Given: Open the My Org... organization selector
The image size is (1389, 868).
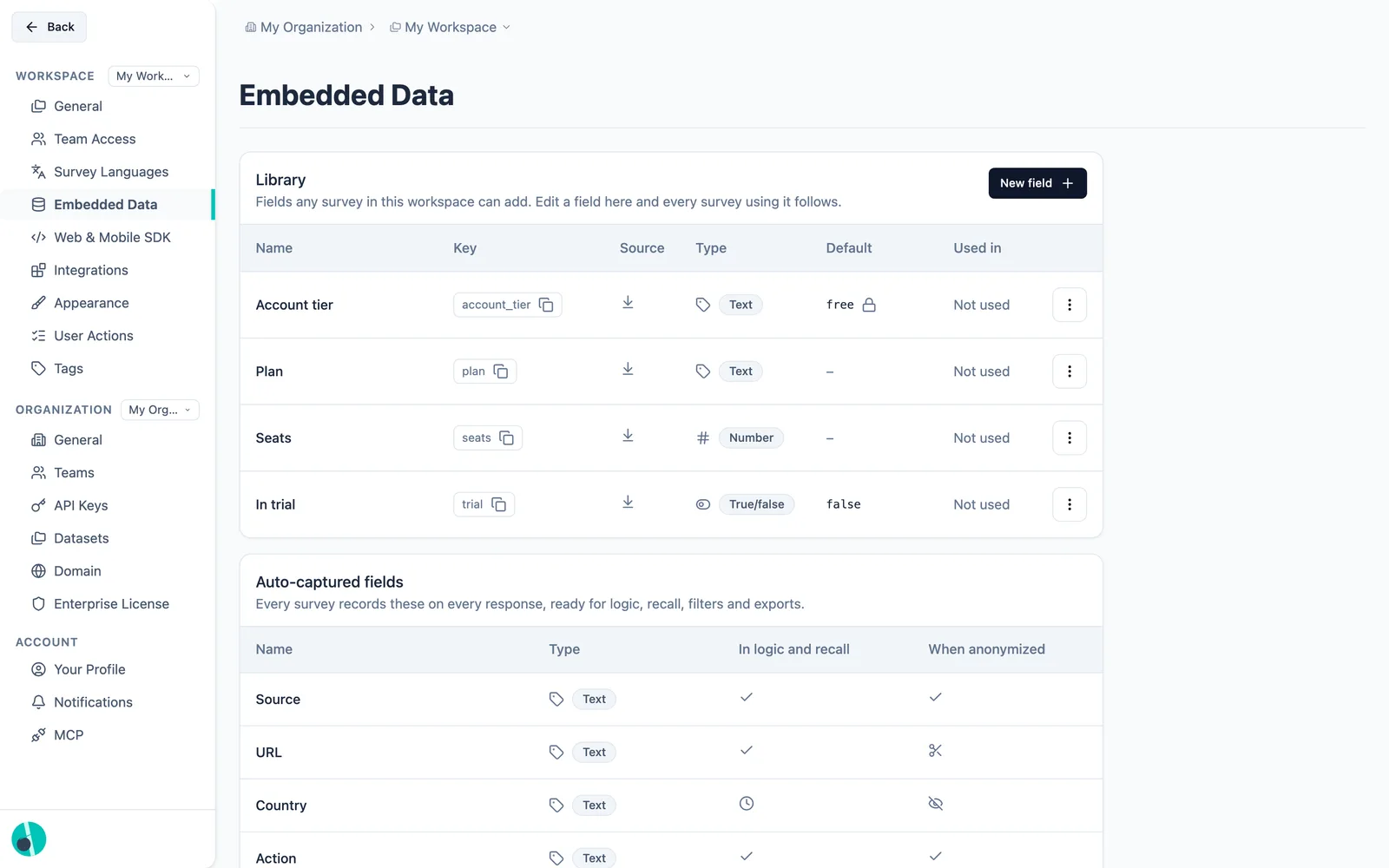Looking at the screenshot, I should point(160,410).
